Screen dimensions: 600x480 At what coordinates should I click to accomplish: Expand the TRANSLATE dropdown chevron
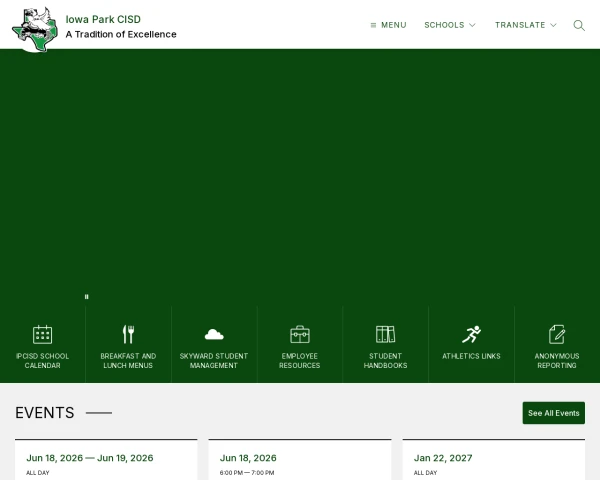(x=553, y=25)
